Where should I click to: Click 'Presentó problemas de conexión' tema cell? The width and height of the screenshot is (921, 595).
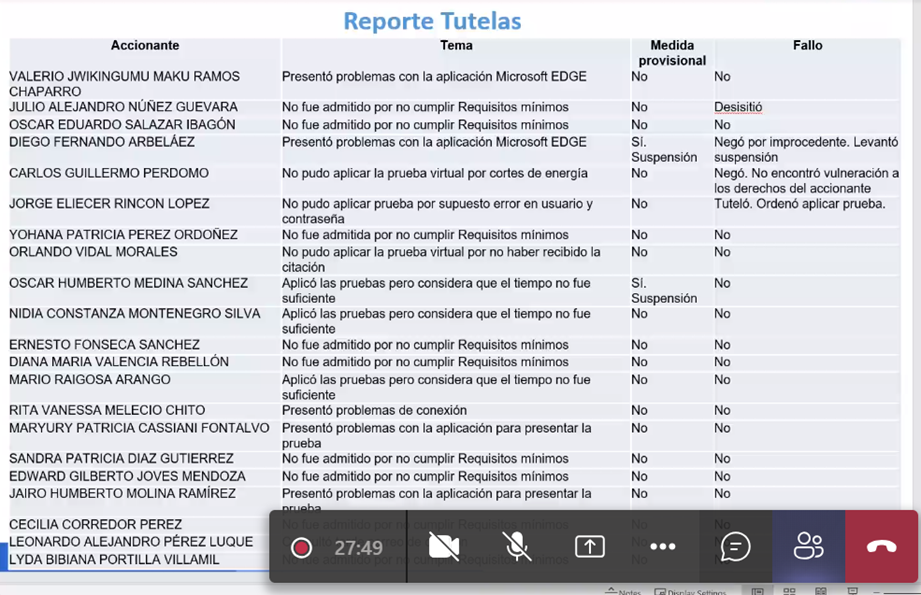click(x=375, y=410)
